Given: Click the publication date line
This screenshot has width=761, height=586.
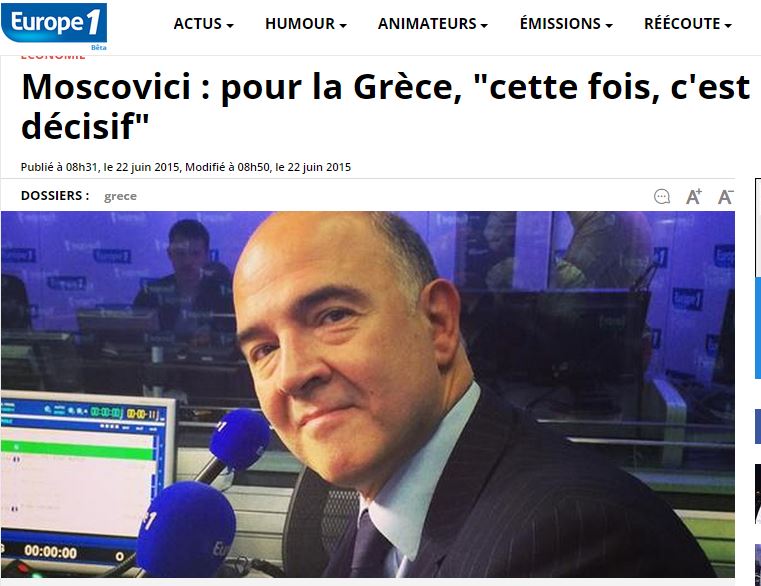Looking at the screenshot, I should pos(186,167).
